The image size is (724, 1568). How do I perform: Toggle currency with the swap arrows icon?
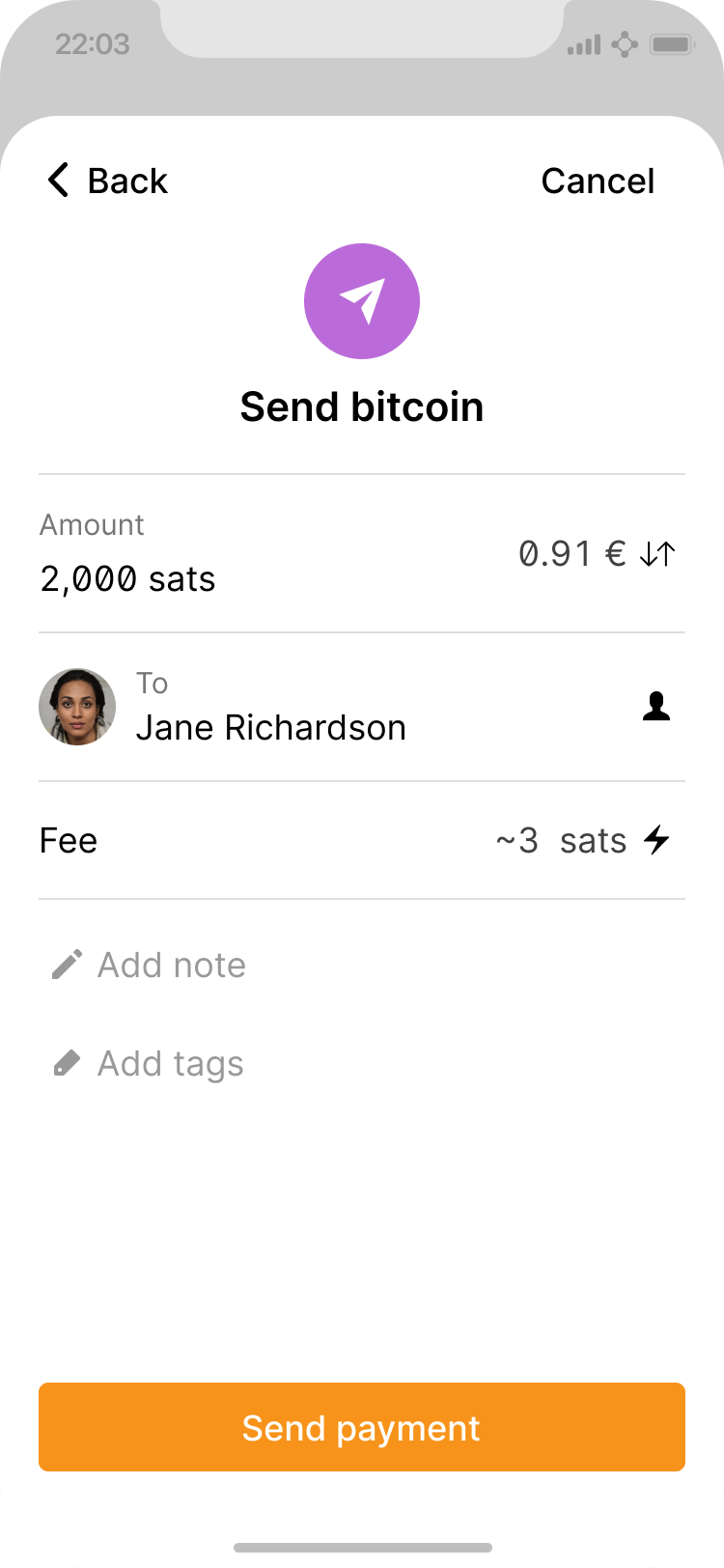pyautogui.click(x=657, y=554)
